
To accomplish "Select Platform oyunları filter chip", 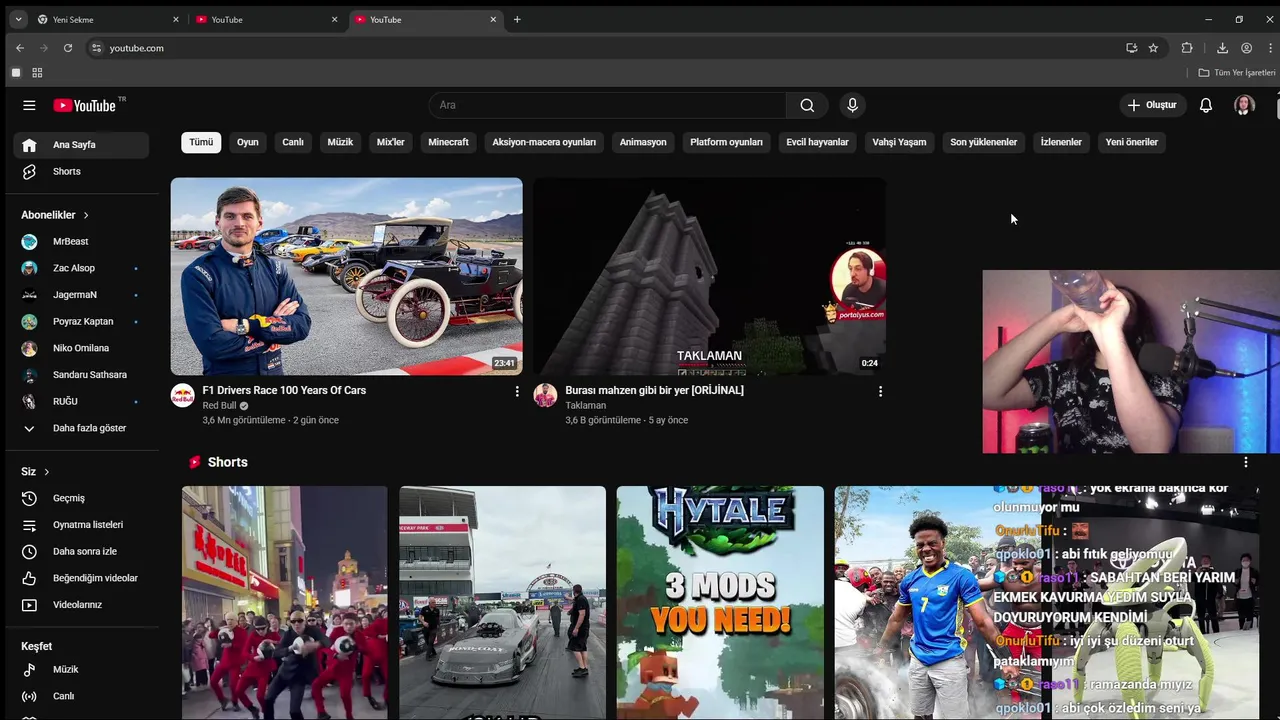I will [x=726, y=142].
